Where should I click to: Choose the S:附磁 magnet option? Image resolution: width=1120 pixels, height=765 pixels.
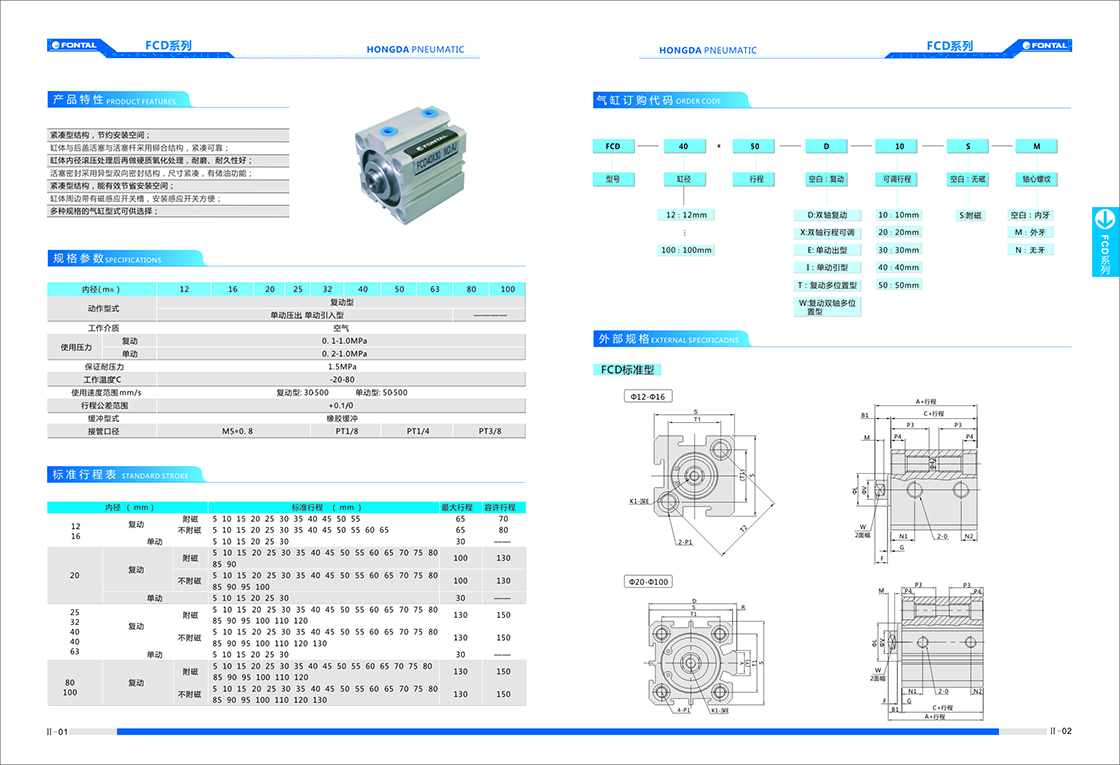[x=969, y=215]
